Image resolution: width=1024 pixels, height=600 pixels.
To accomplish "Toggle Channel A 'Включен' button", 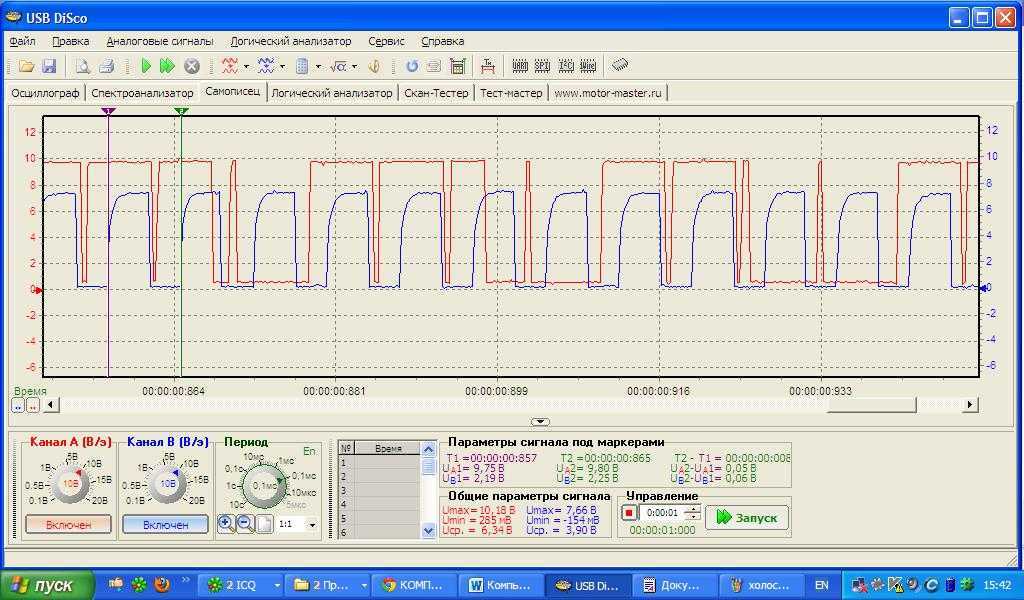I will pyautogui.click(x=68, y=524).
